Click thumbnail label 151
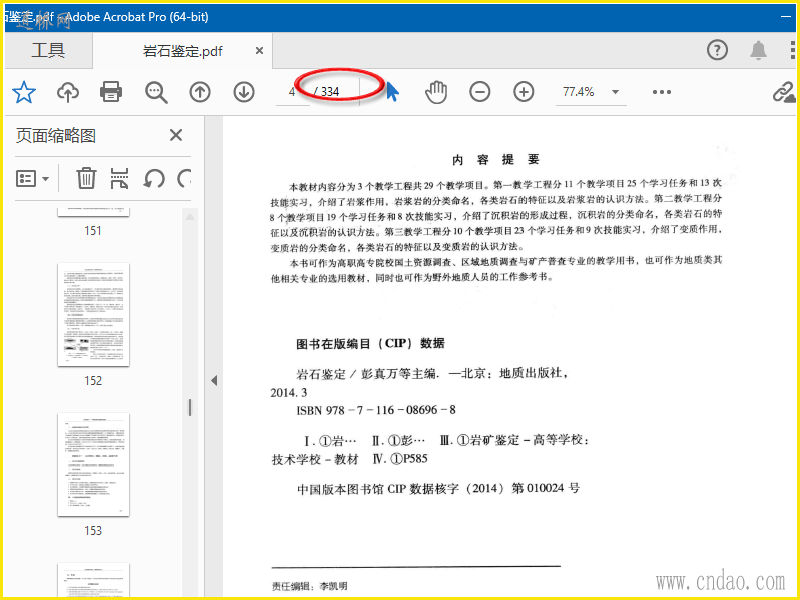 pyautogui.click(x=93, y=231)
